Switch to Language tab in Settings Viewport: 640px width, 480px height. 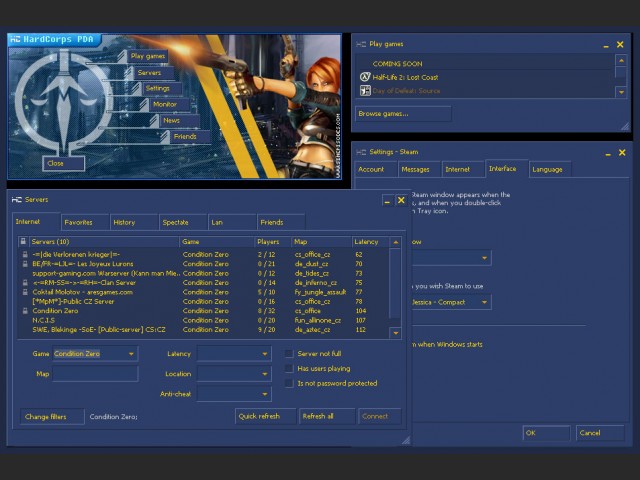(550, 169)
